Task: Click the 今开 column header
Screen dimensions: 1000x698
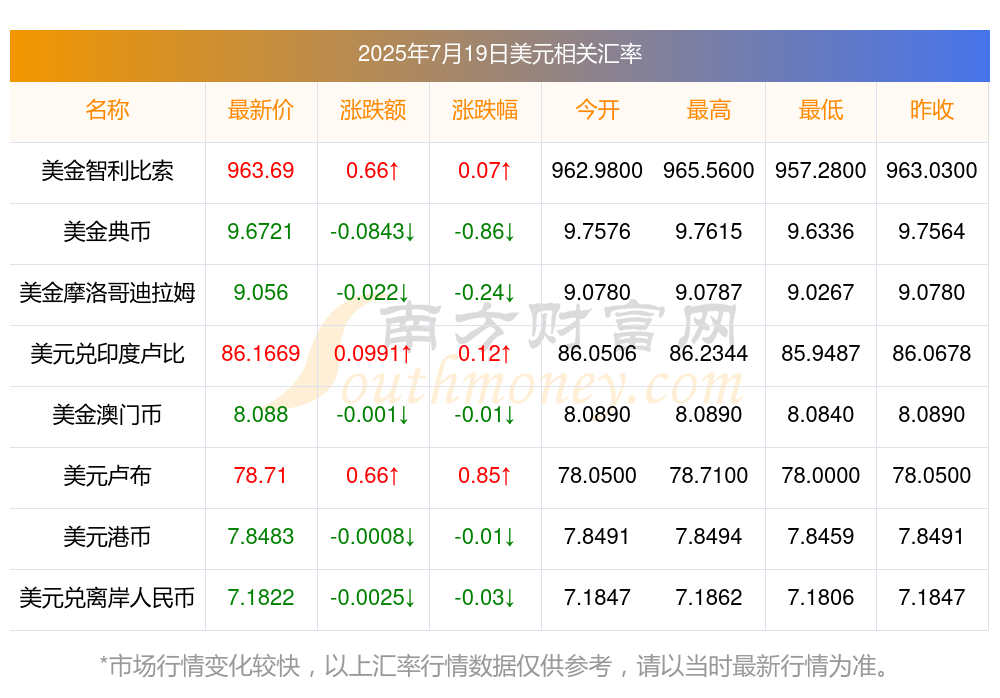Action: 597,110
